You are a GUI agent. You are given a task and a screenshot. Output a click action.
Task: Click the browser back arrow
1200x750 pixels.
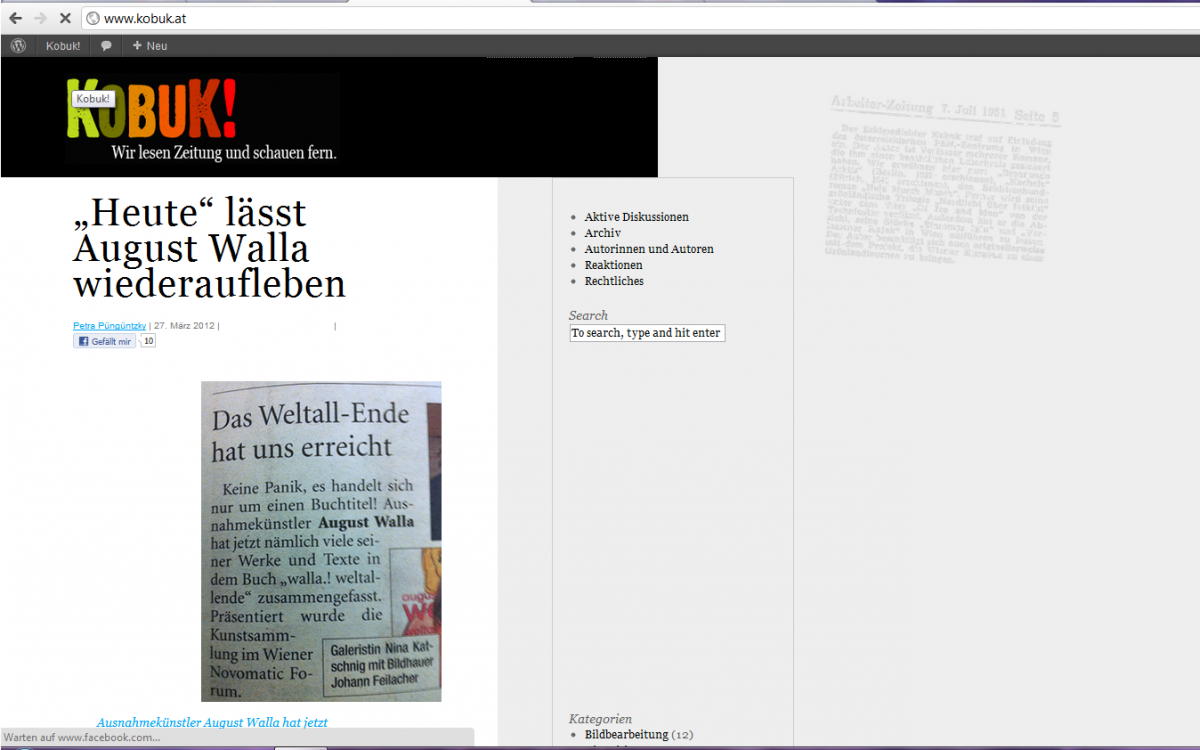pyautogui.click(x=15, y=18)
